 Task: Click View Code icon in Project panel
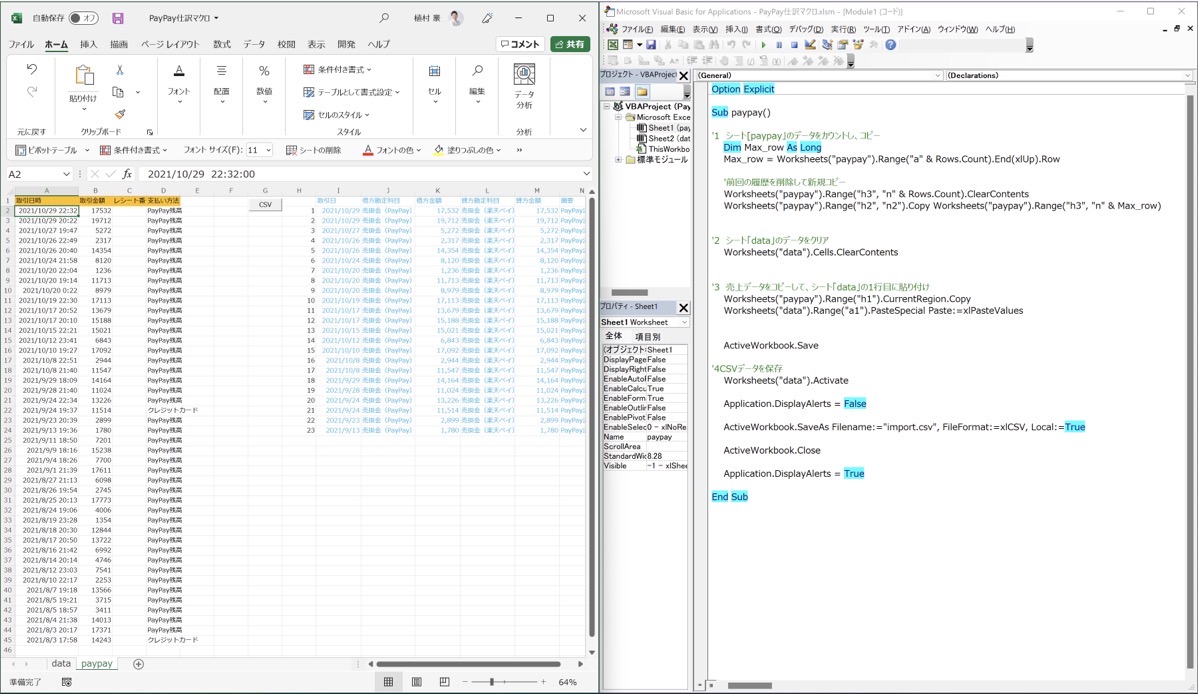pyautogui.click(x=610, y=92)
